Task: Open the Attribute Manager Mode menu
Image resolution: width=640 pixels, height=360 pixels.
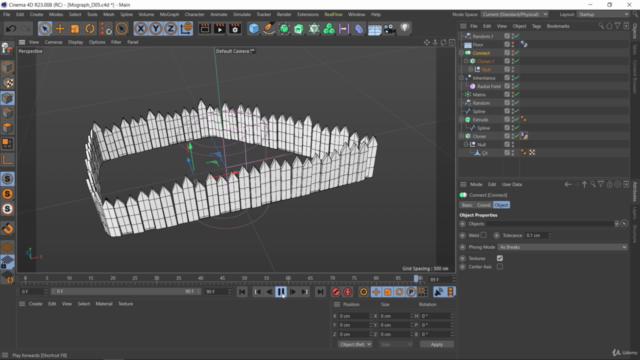Action: (476, 184)
